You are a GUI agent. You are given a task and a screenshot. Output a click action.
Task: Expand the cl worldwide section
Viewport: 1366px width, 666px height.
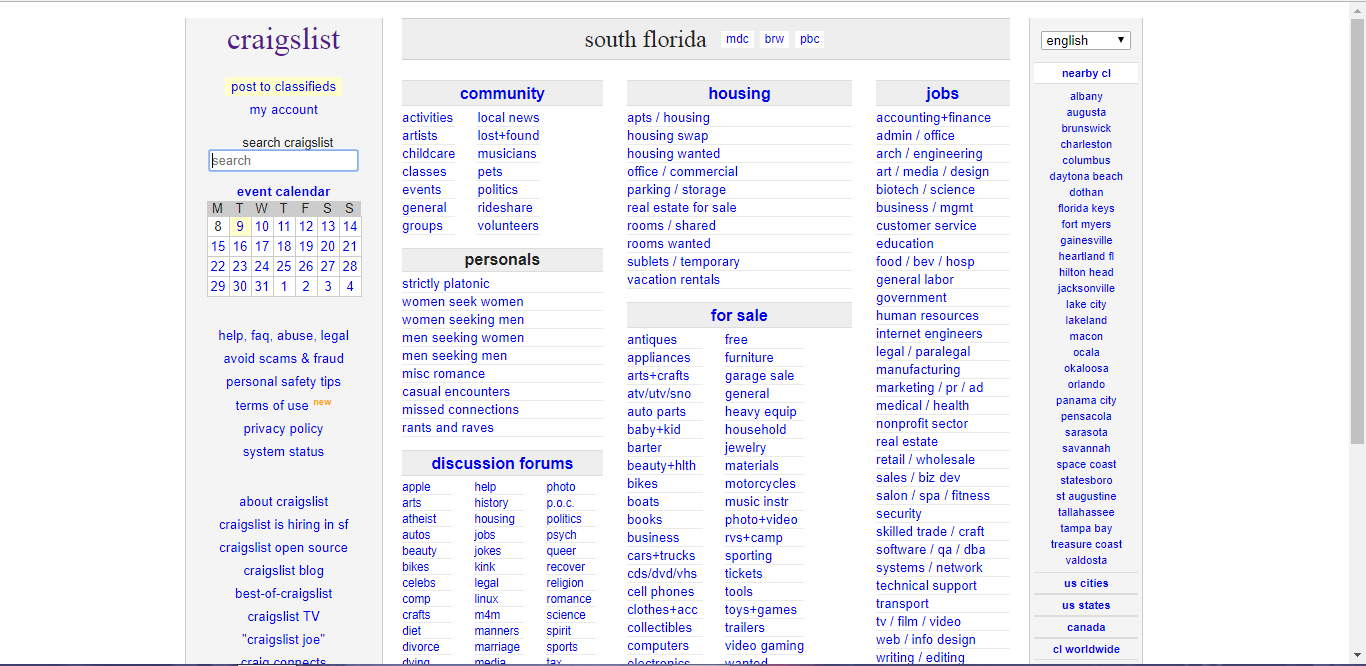(x=1085, y=649)
